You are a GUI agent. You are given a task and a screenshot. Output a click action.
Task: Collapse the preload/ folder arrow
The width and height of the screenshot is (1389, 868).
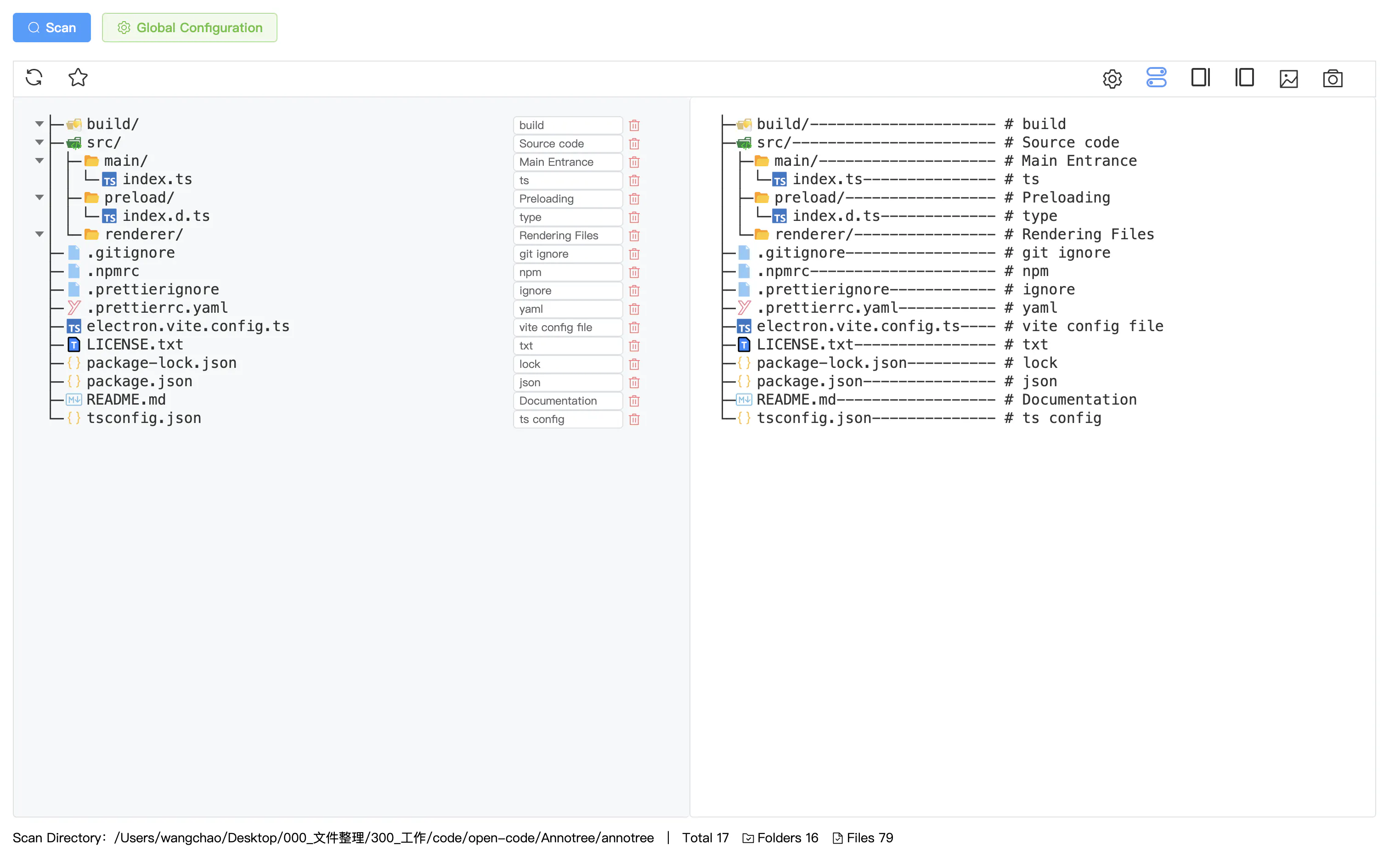click(x=39, y=197)
